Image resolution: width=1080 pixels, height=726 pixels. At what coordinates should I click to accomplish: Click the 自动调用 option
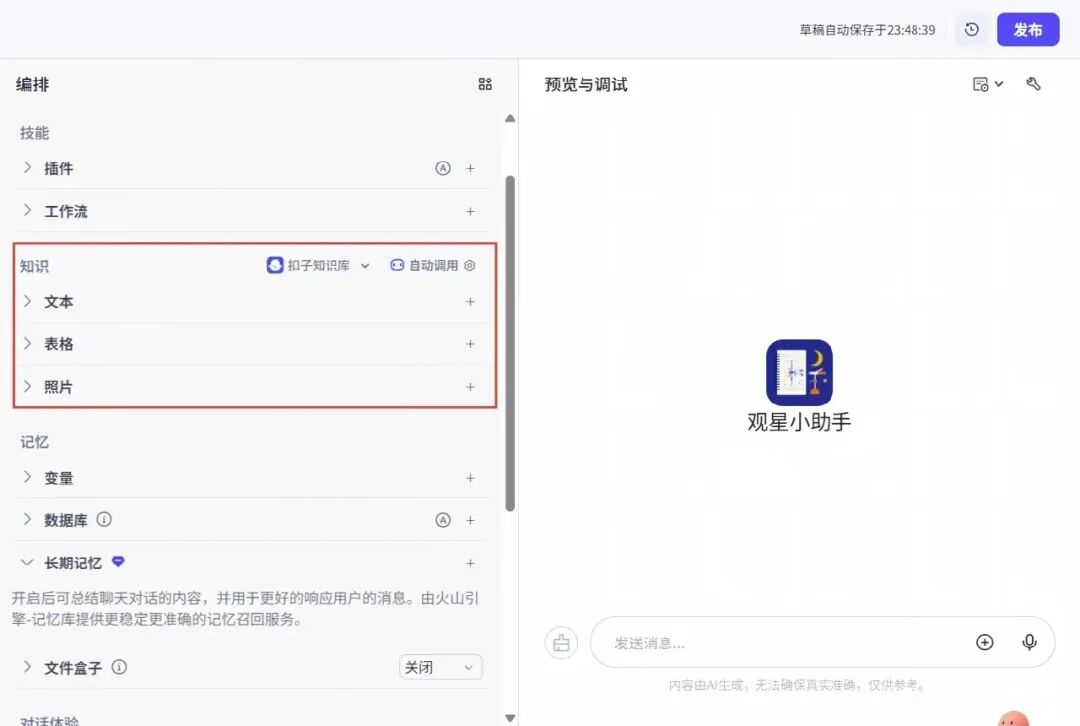pyautogui.click(x=425, y=265)
